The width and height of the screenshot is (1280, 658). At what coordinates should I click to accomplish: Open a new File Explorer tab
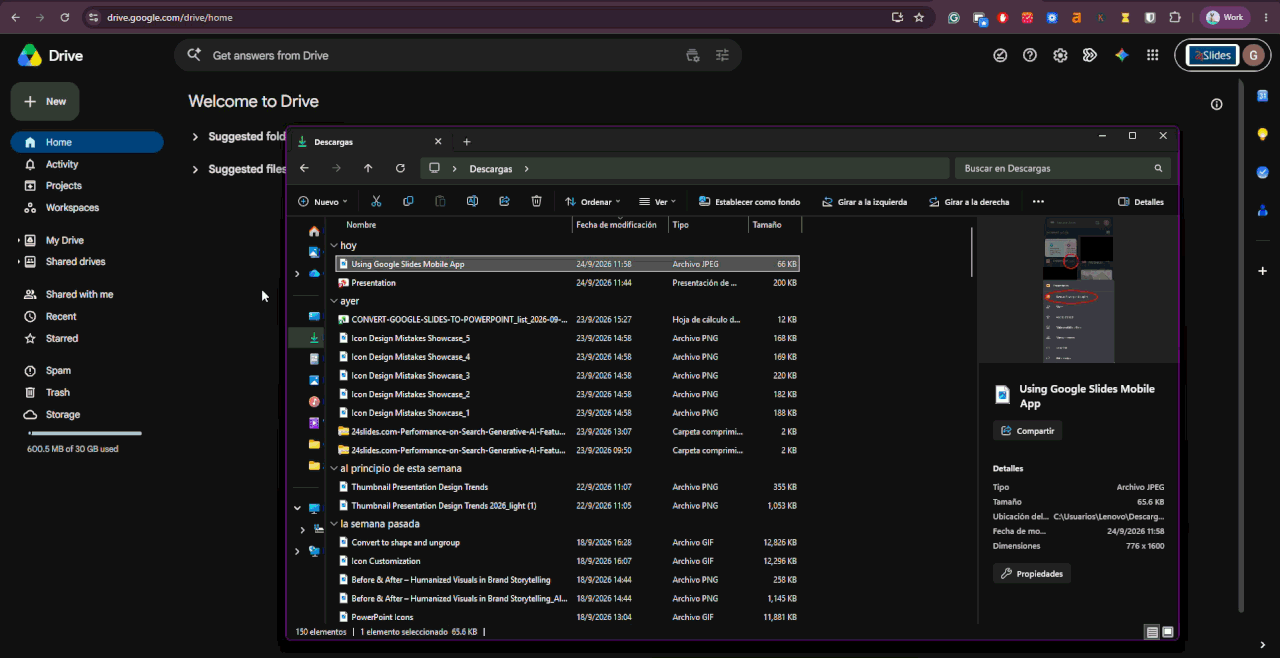466,142
